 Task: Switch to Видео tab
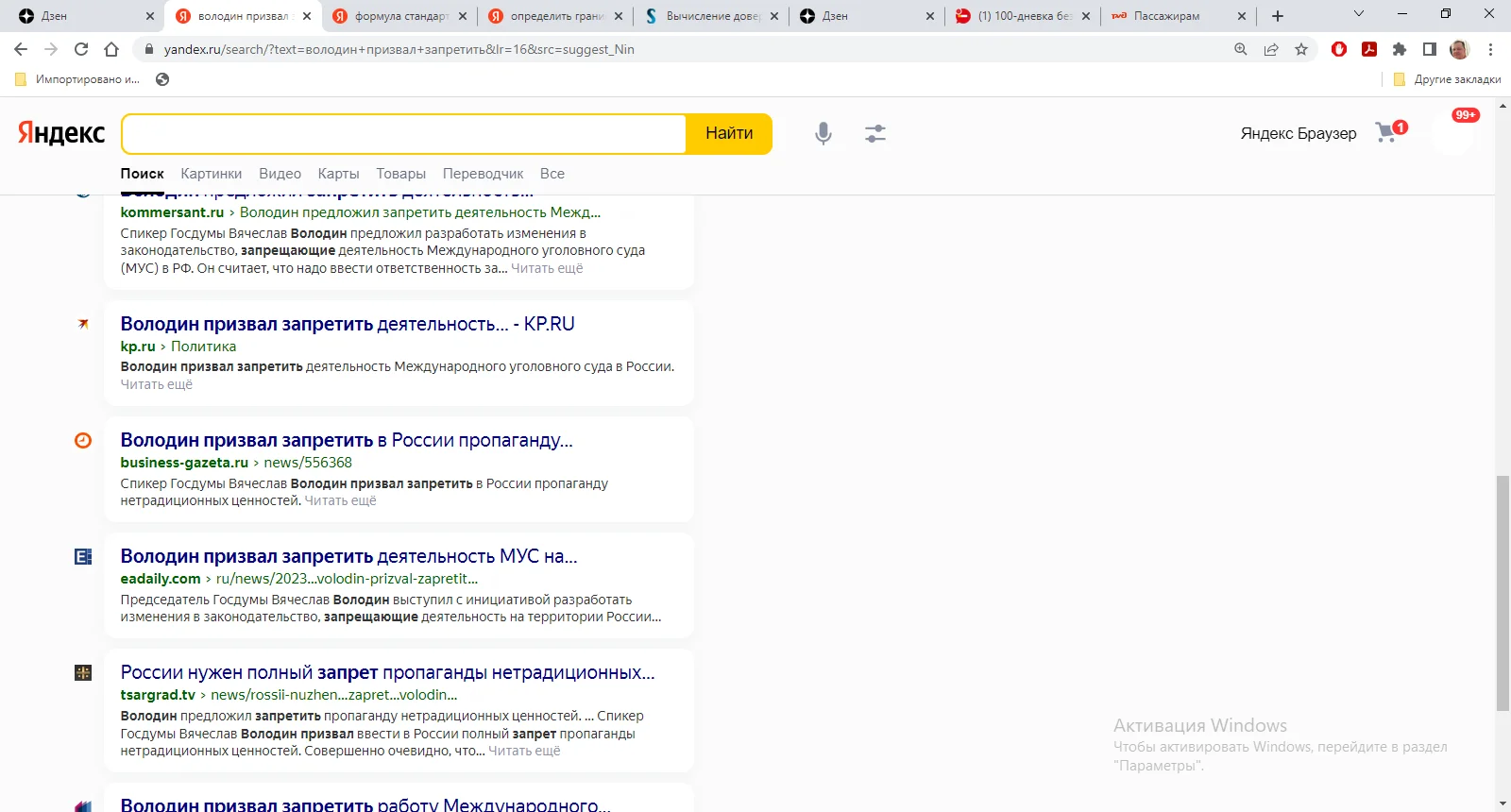click(x=280, y=174)
